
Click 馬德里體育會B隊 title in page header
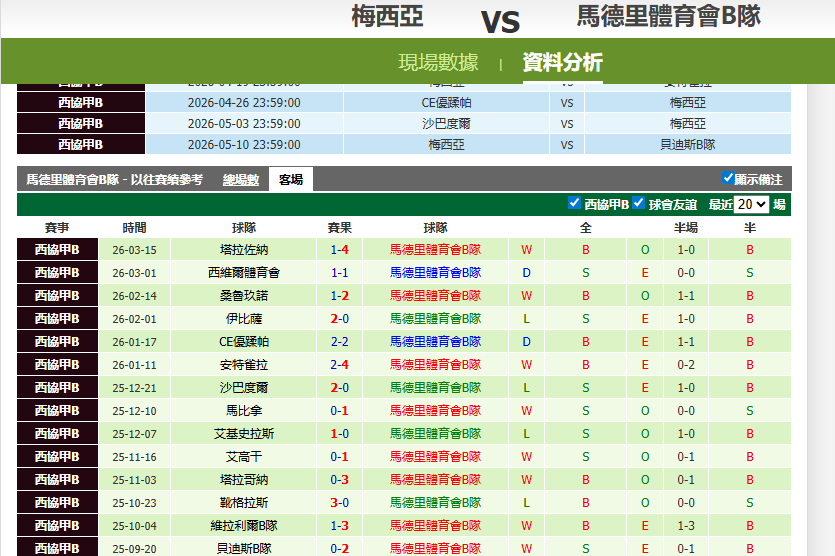pos(669,17)
